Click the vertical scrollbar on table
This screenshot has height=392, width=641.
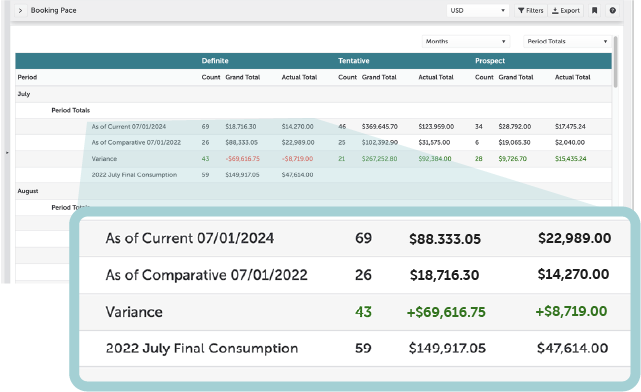[615, 61]
